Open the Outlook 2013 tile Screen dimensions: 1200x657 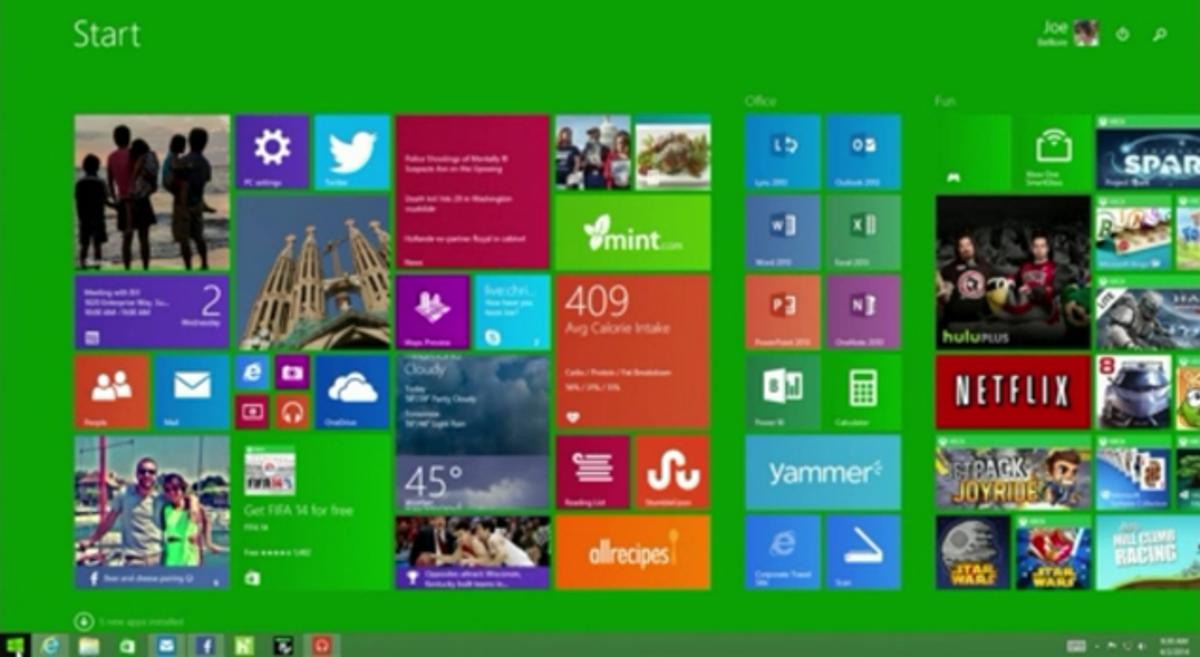[x=863, y=152]
